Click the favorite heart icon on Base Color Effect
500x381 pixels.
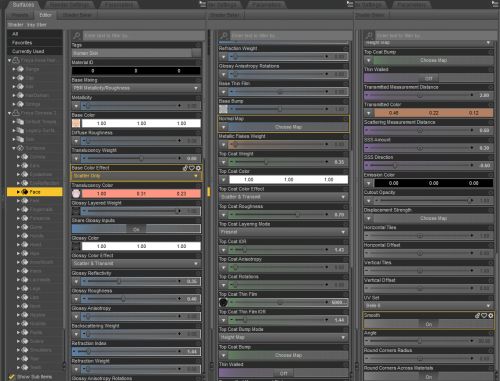[x=192, y=168]
